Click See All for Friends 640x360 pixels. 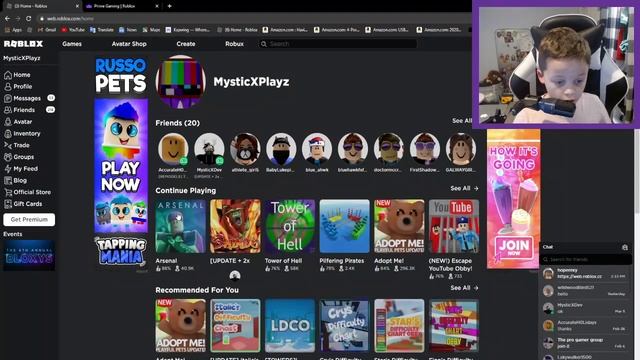tap(462, 121)
